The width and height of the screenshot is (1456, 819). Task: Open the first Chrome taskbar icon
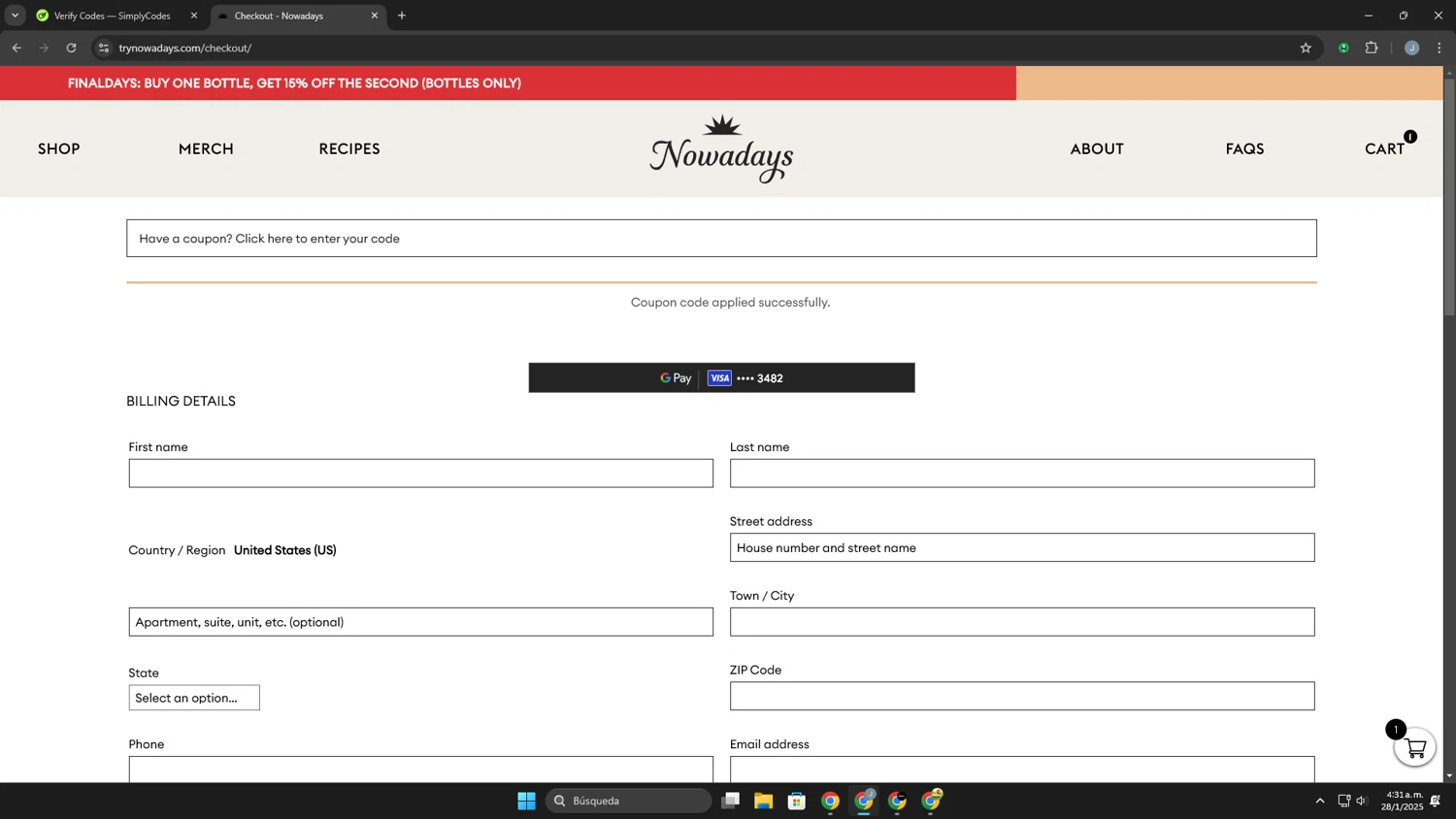point(830,801)
